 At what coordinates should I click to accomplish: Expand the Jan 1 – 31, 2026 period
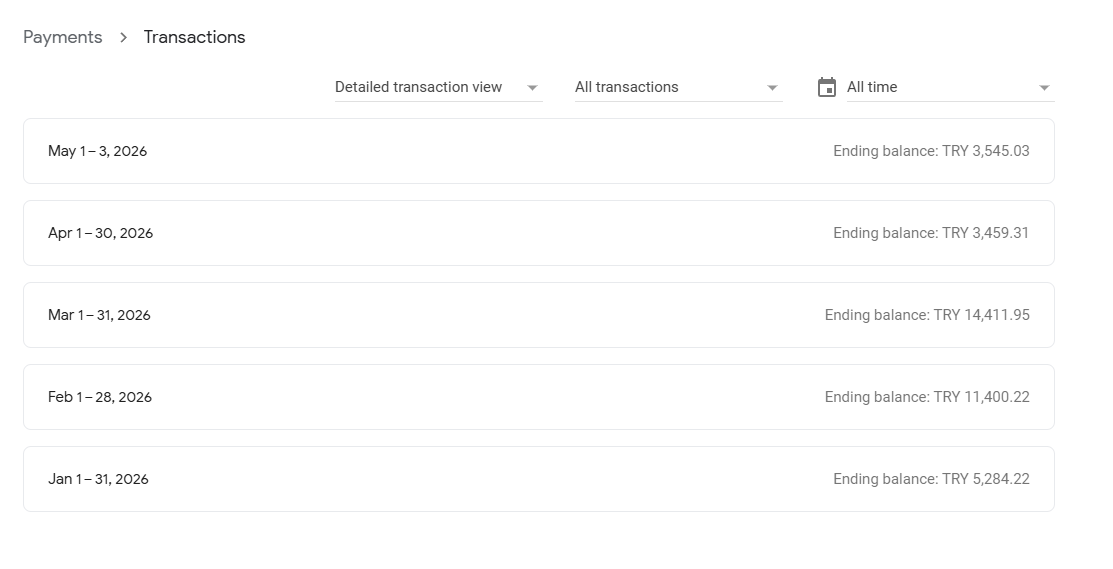539,479
